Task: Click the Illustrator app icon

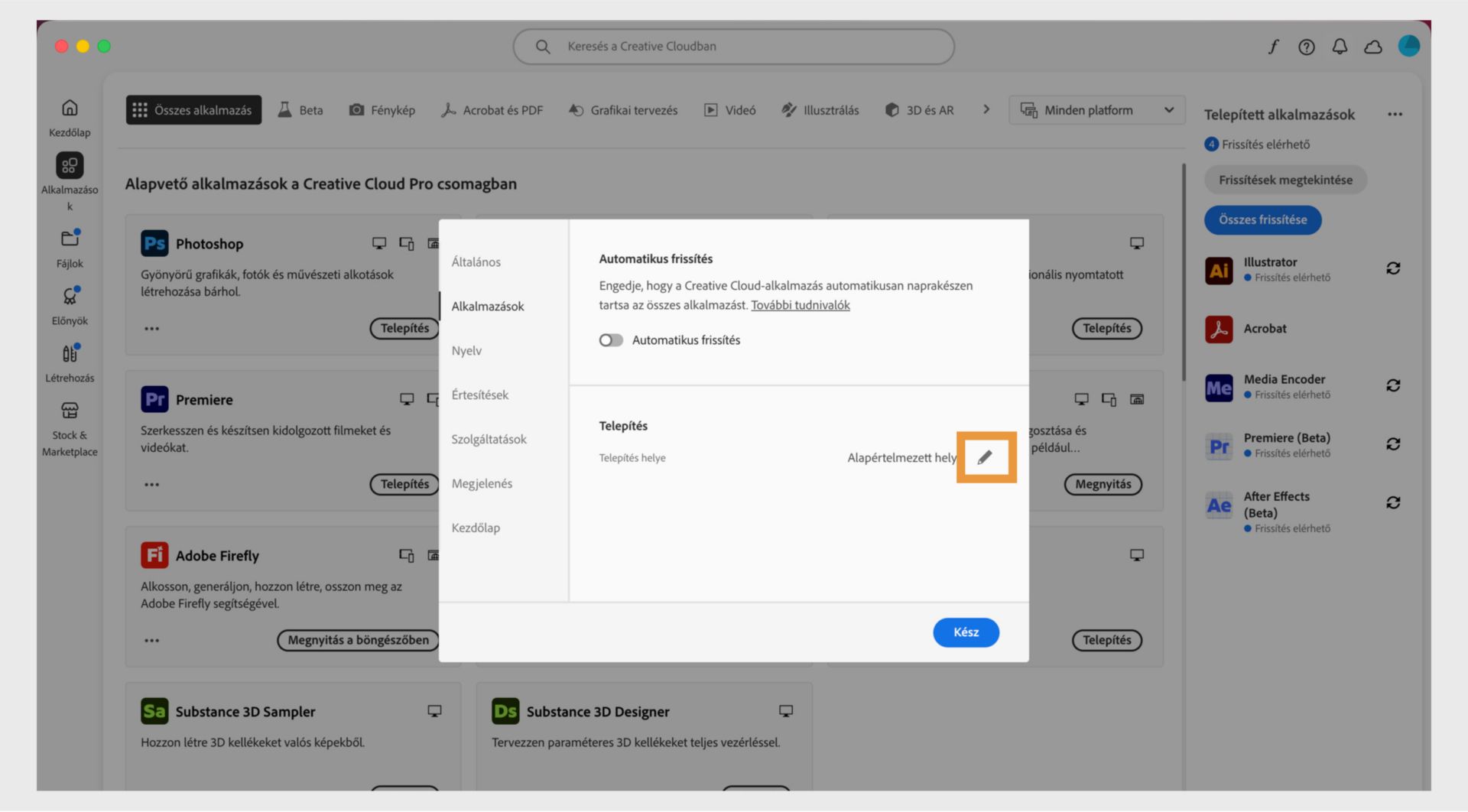Action: click(1219, 270)
